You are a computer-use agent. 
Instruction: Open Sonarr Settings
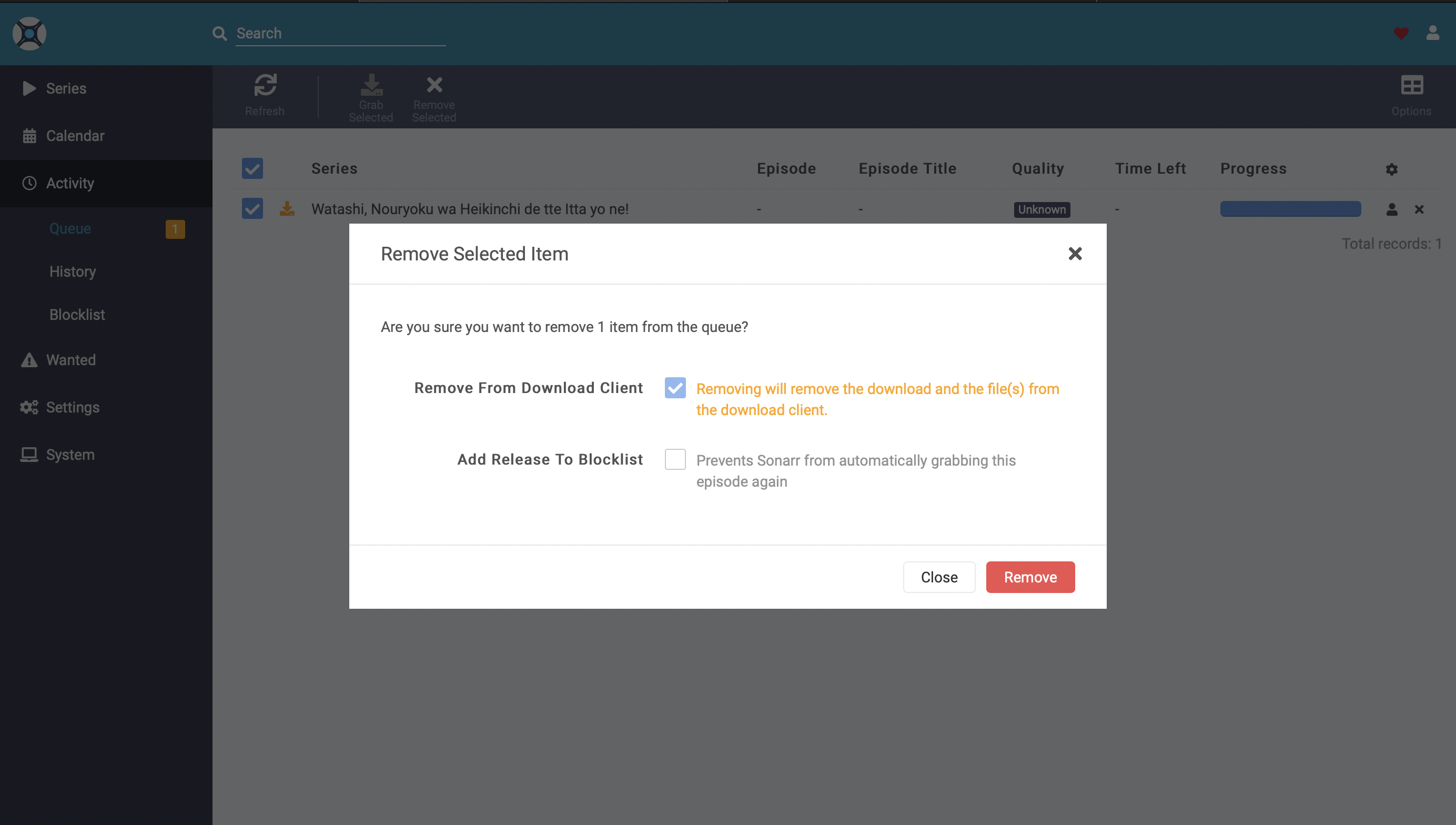pyautogui.click(x=73, y=407)
